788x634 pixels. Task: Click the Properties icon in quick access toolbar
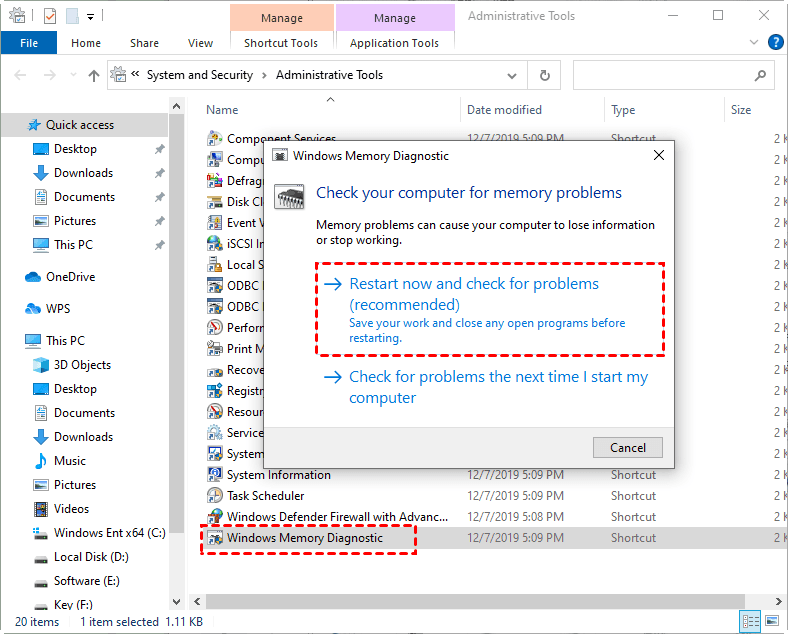[x=50, y=16]
